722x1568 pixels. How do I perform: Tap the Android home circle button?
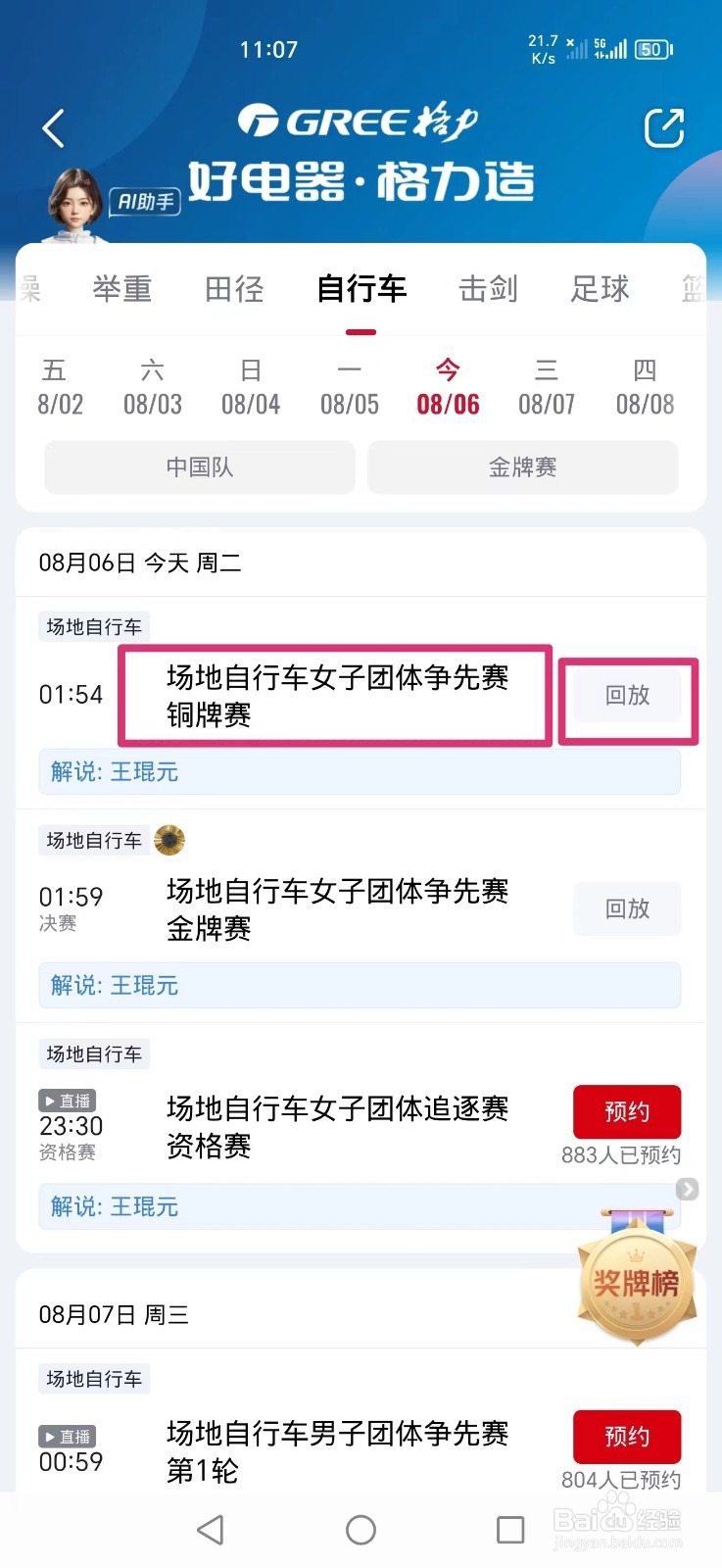tap(361, 1530)
